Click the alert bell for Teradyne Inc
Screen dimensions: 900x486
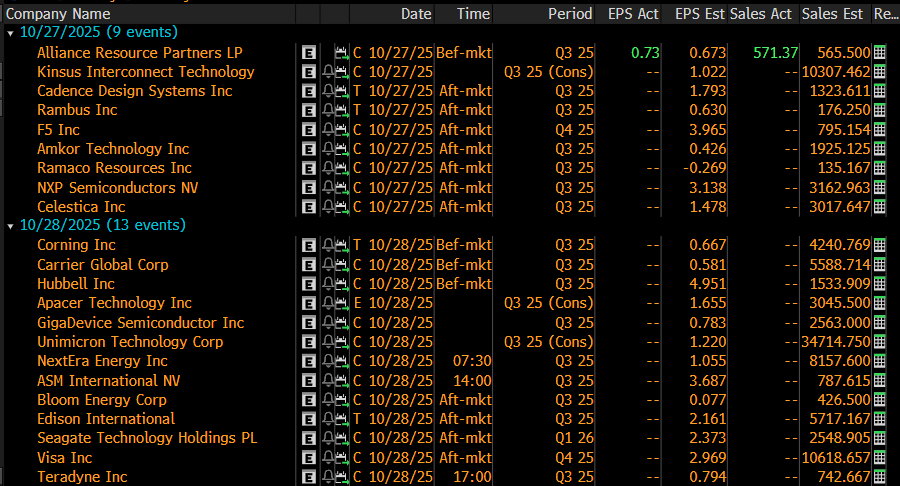click(x=328, y=477)
